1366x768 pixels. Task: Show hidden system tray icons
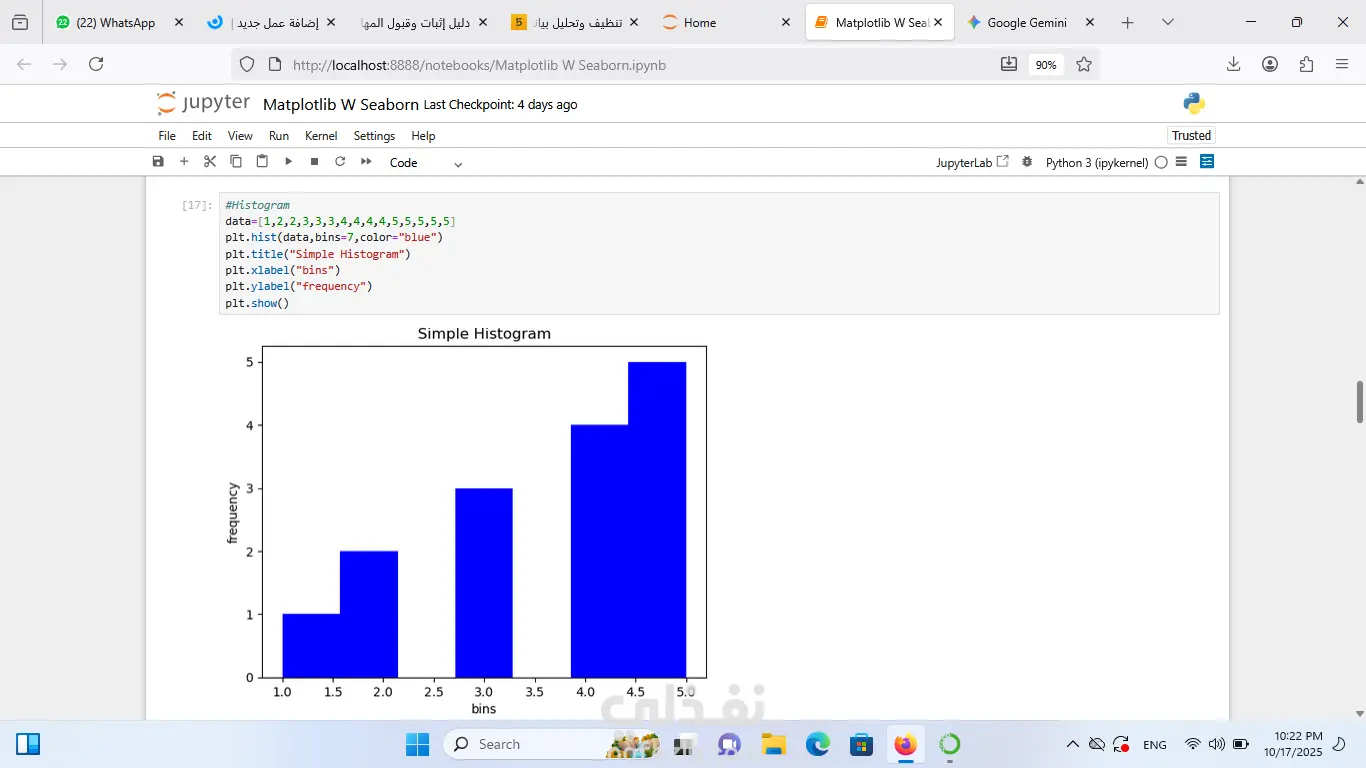(1072, 744)
